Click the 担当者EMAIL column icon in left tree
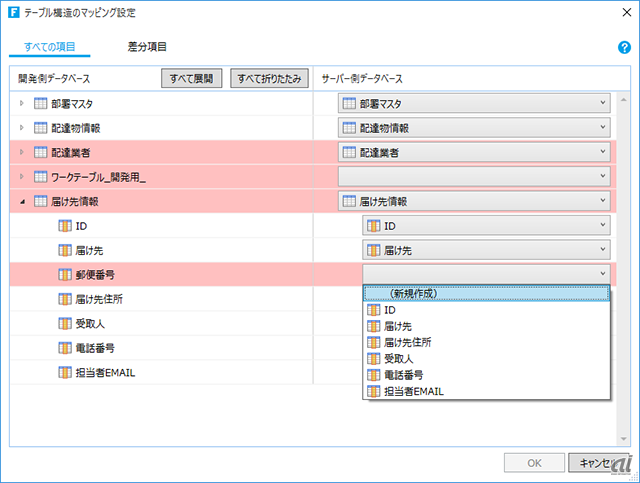The width and height of the screenshot is (640, 483). [65, 372]
